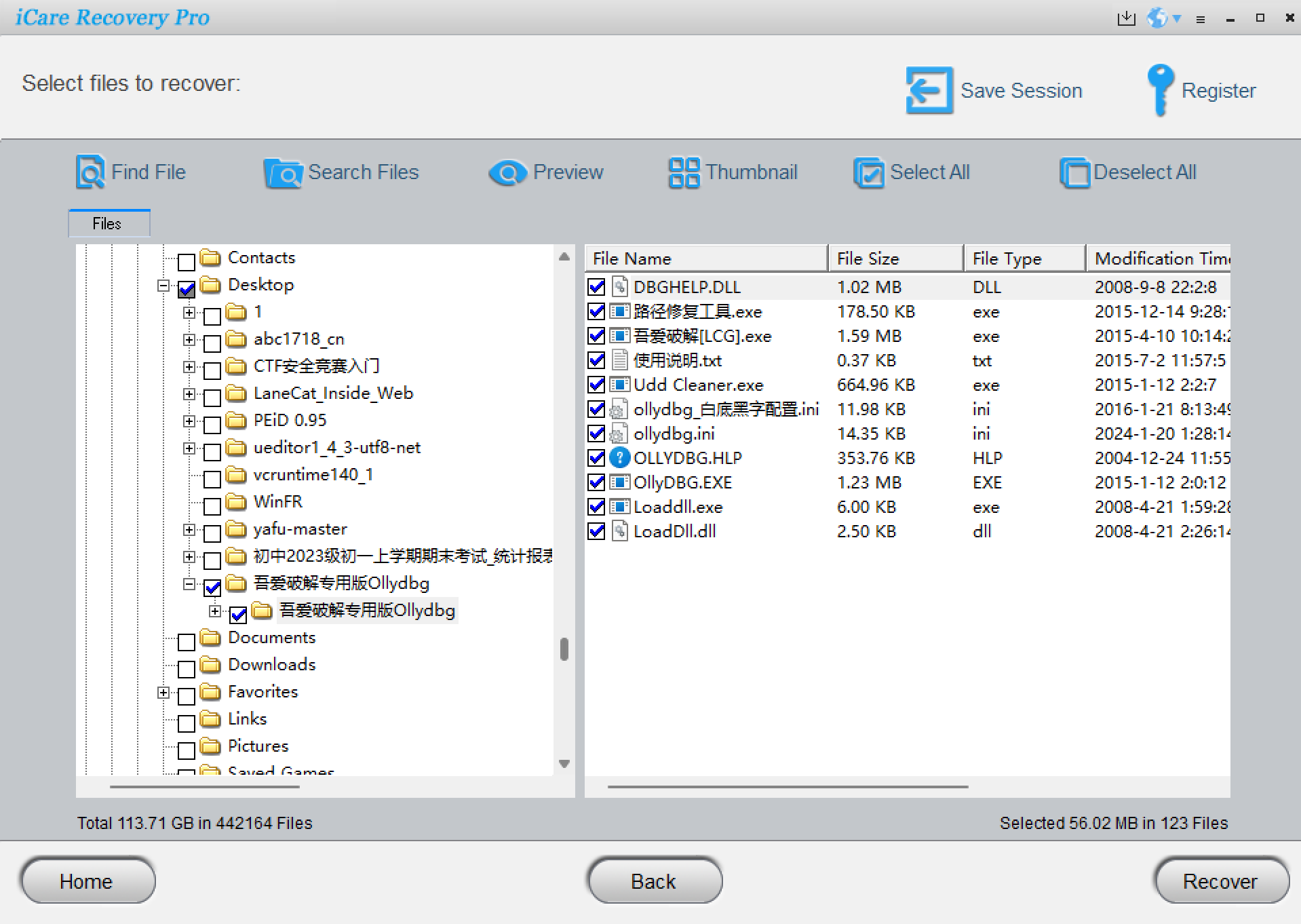1301x924 pixels.
Task: Click the Save Session icon
Action: (928, 90)
